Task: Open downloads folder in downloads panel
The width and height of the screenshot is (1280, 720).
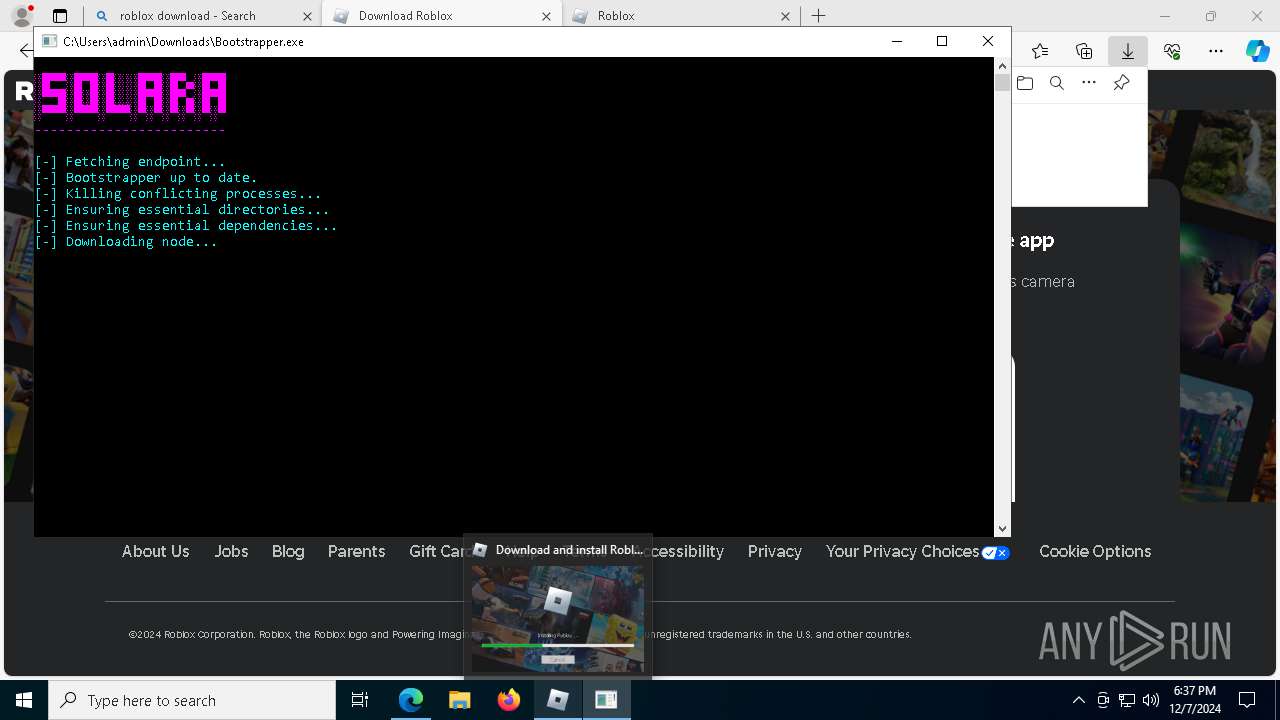Action: click(x=1025, y=83)
